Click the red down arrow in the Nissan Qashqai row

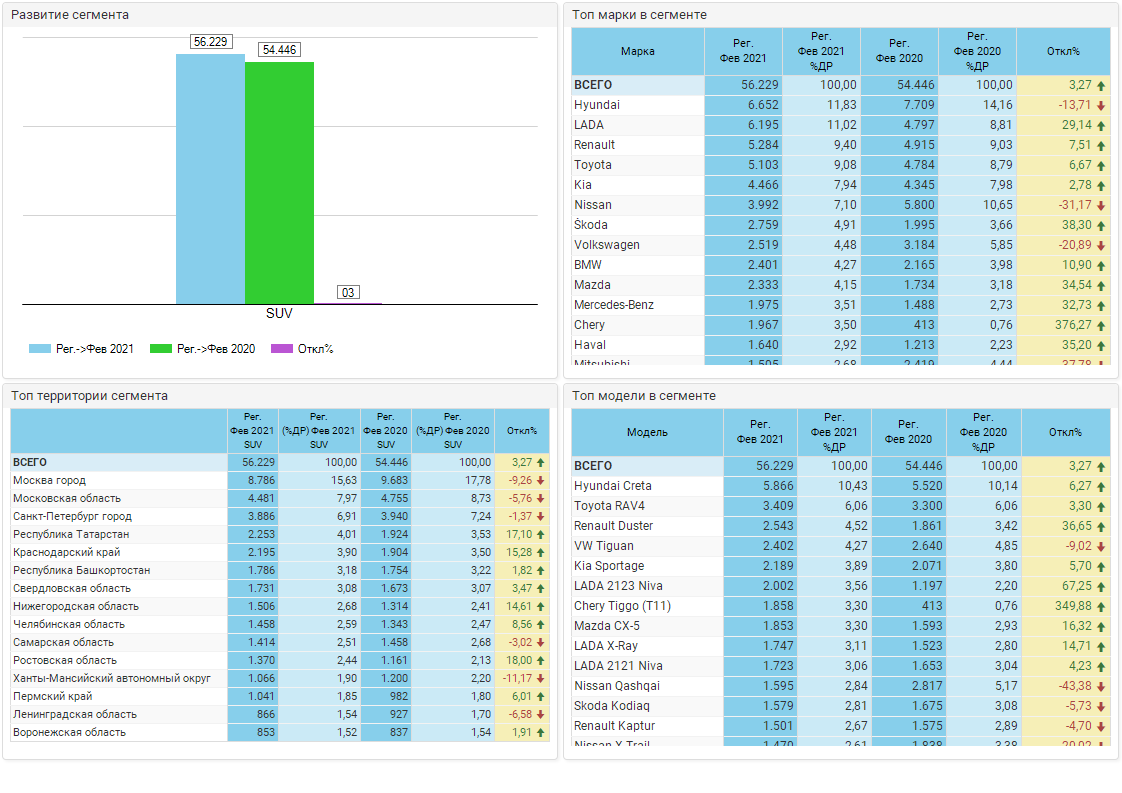coord(1101,687)
